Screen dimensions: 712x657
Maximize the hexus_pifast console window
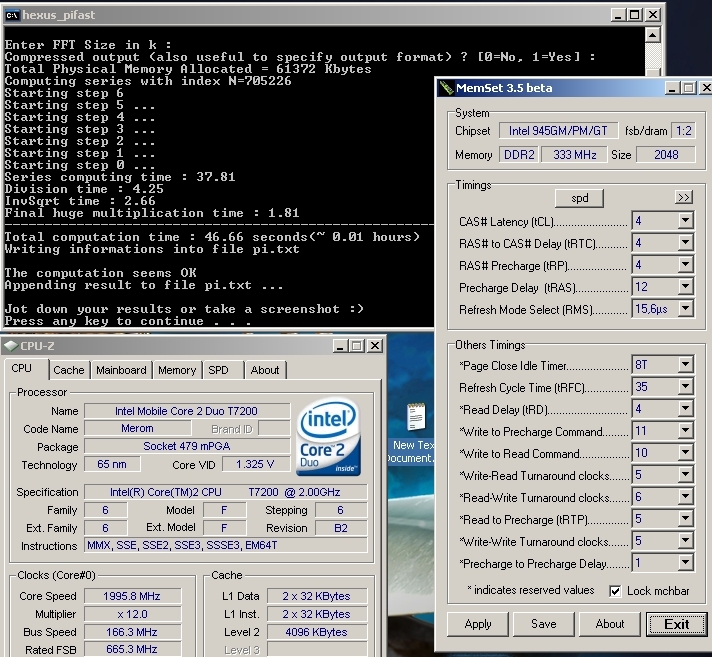pos(635,15)
